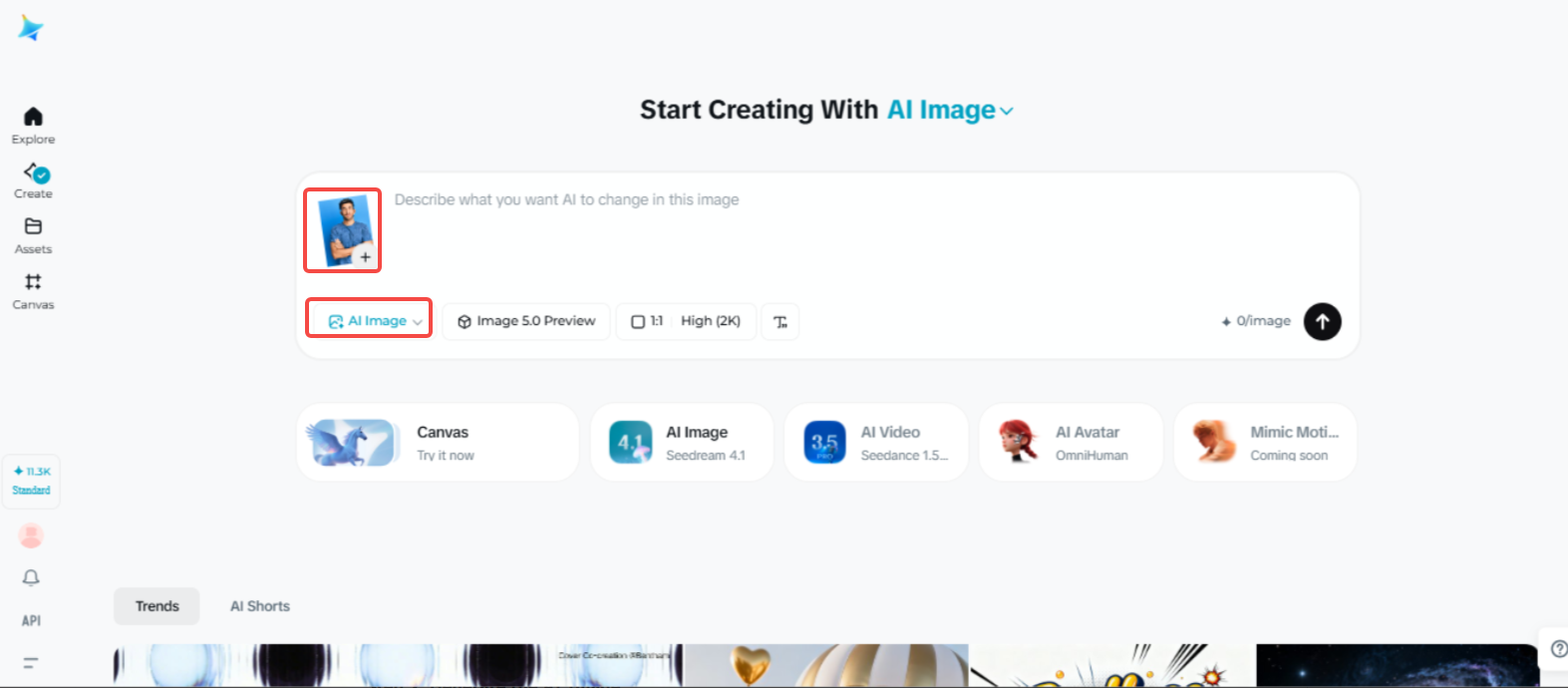Switch to the Trends tab
The height and width of the screenshot is (688, 1568).
(x=157, y=606)
